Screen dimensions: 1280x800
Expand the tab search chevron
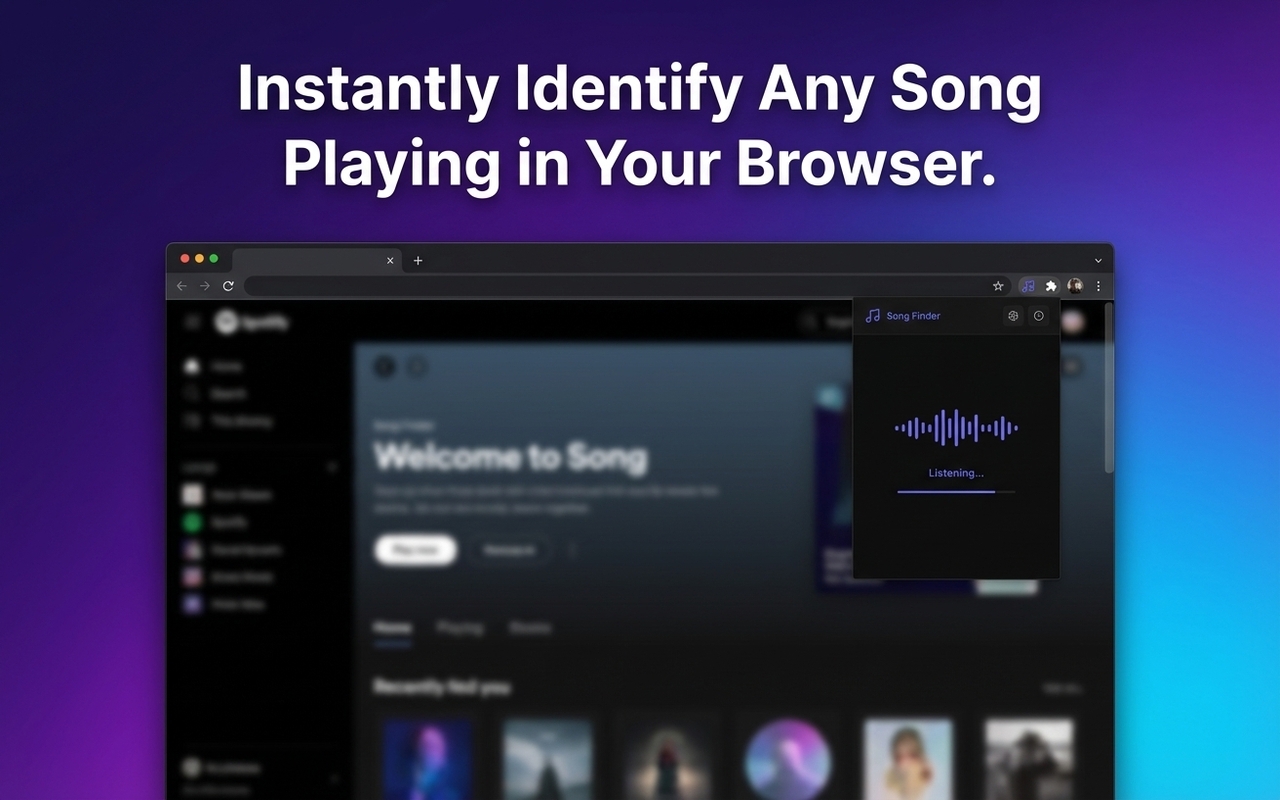[1098, 260]
